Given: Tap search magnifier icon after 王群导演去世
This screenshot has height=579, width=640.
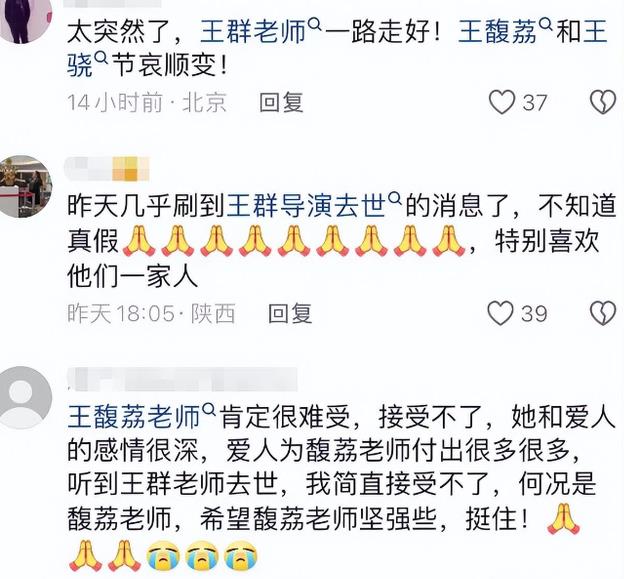Looking at the screenshot, I should pos(395,199).
